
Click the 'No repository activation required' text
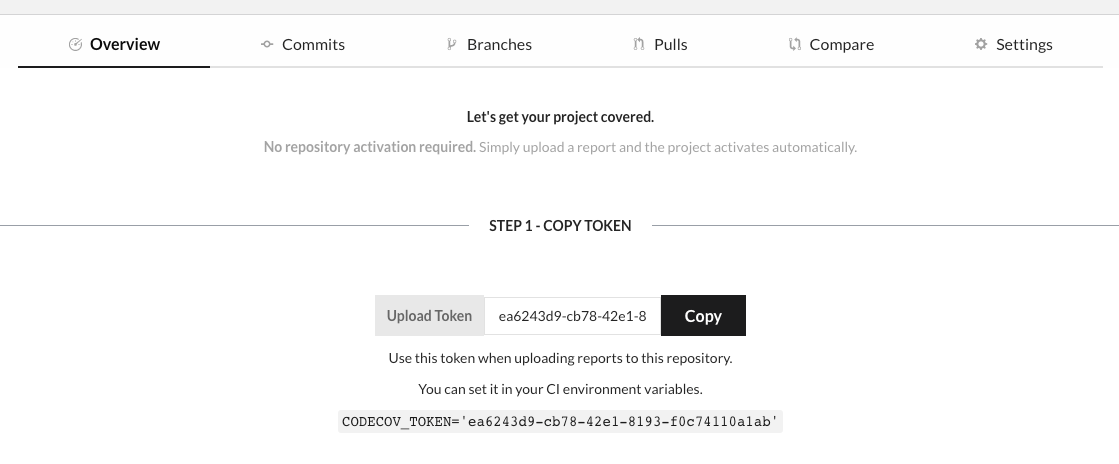click(x=370, y=147)
